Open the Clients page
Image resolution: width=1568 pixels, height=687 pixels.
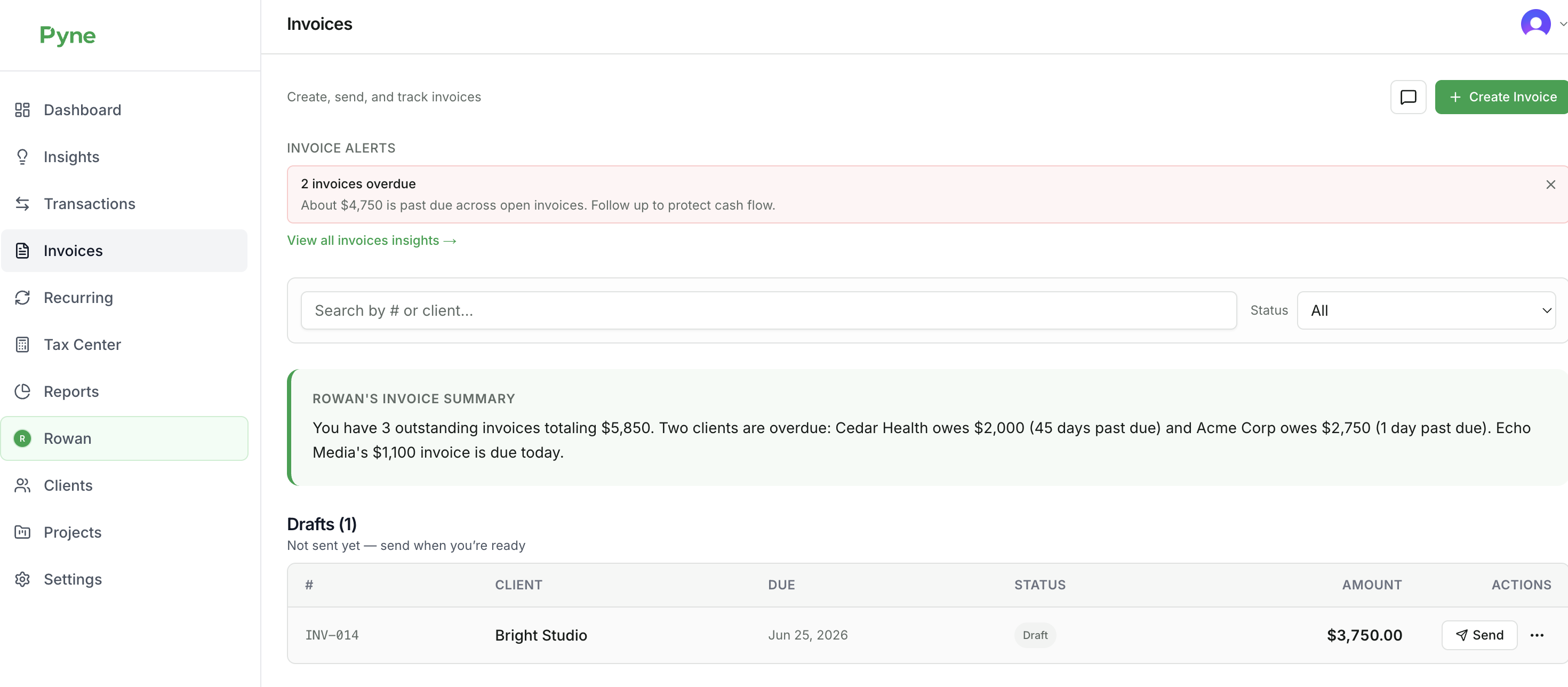tap(124, 485)
